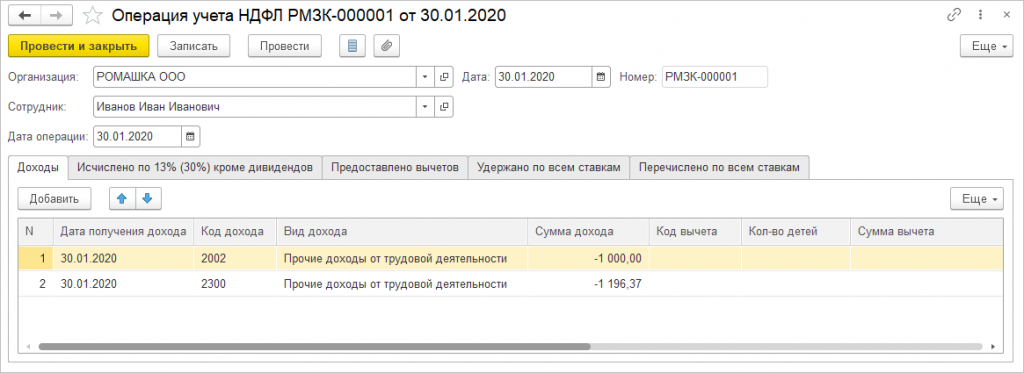Click Вид дохода cell in row 2300
The height and width of the screenshot is (373, 1024).
pos(402,284)
